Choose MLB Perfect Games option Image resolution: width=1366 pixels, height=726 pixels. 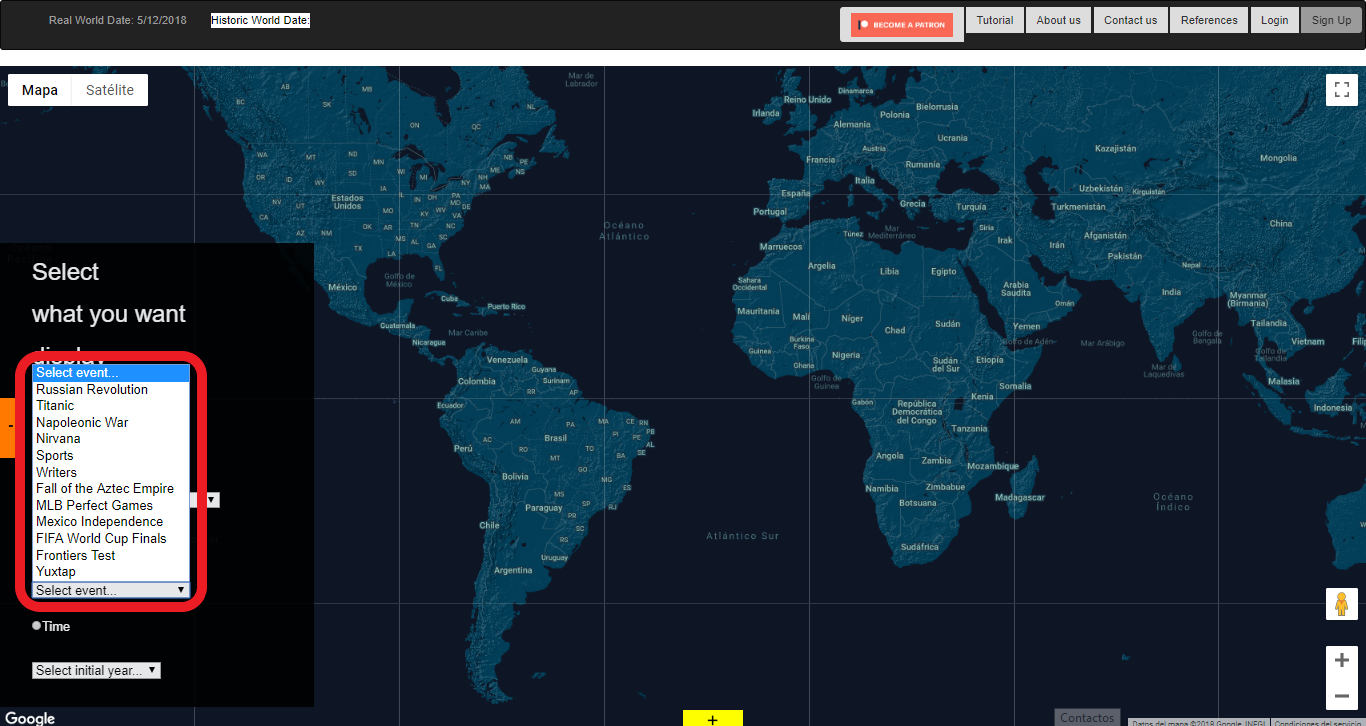click(x=110, y=505)
